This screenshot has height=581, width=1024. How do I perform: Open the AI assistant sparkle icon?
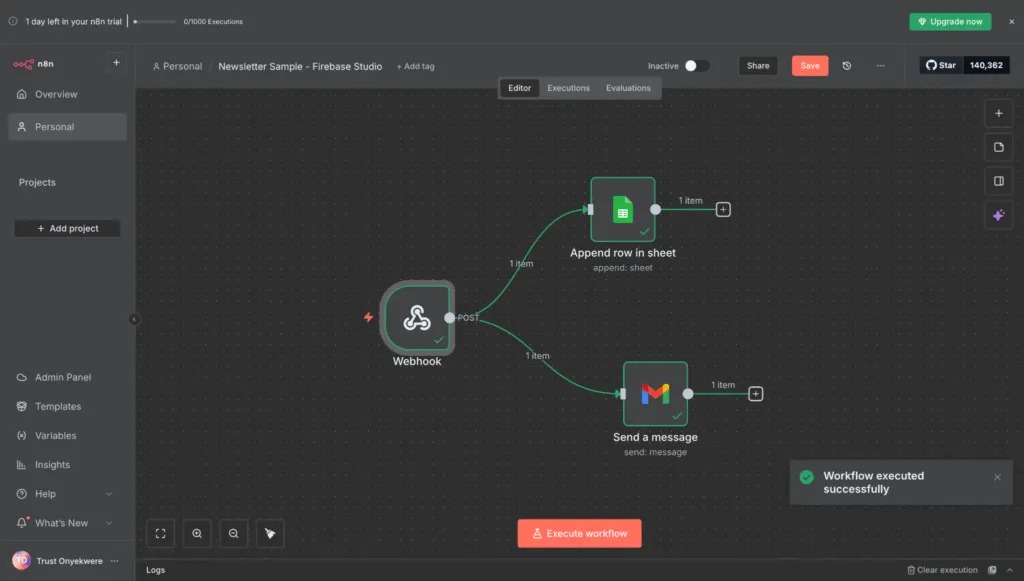point(998,215)
